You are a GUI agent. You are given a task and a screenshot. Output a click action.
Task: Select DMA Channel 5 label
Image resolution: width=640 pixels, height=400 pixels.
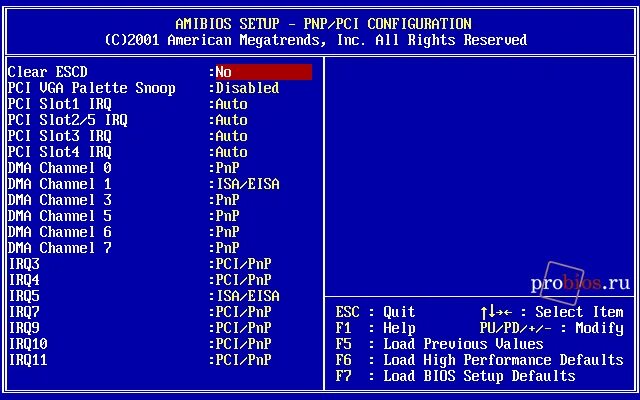click(60, 216)
